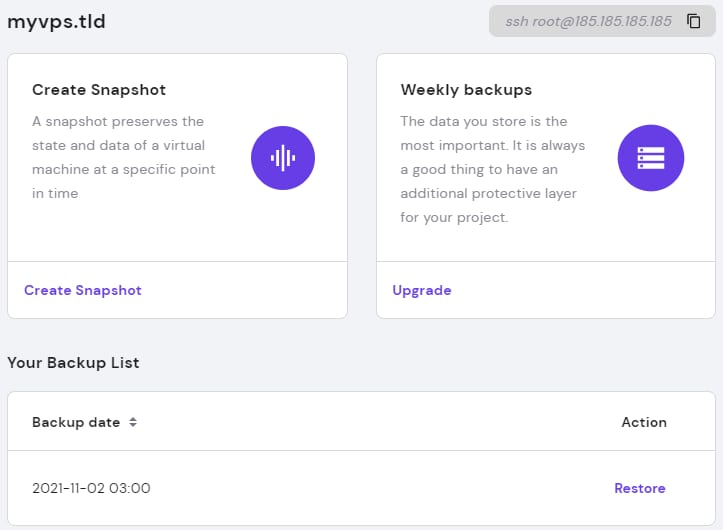The image size is (723, 530).
Task: Click the myvps.tld server title
Action: [x=56, y=21]
